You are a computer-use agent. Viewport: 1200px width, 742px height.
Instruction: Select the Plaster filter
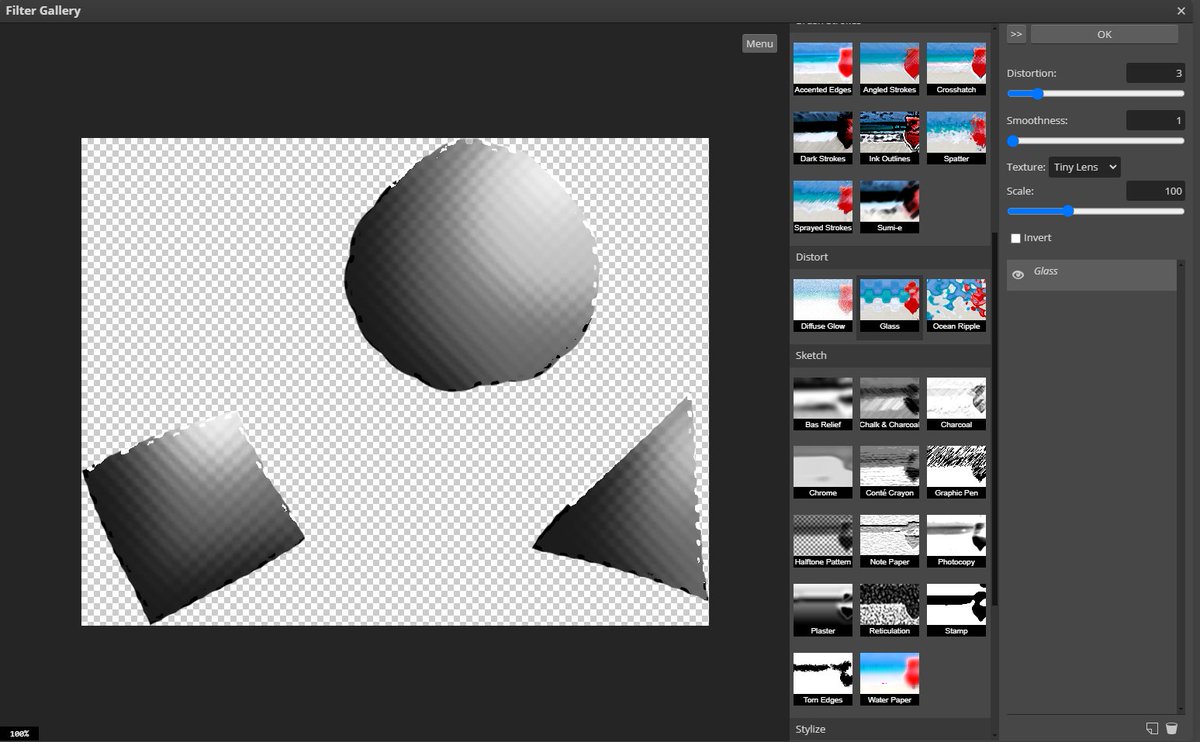(x=823, y=611)
